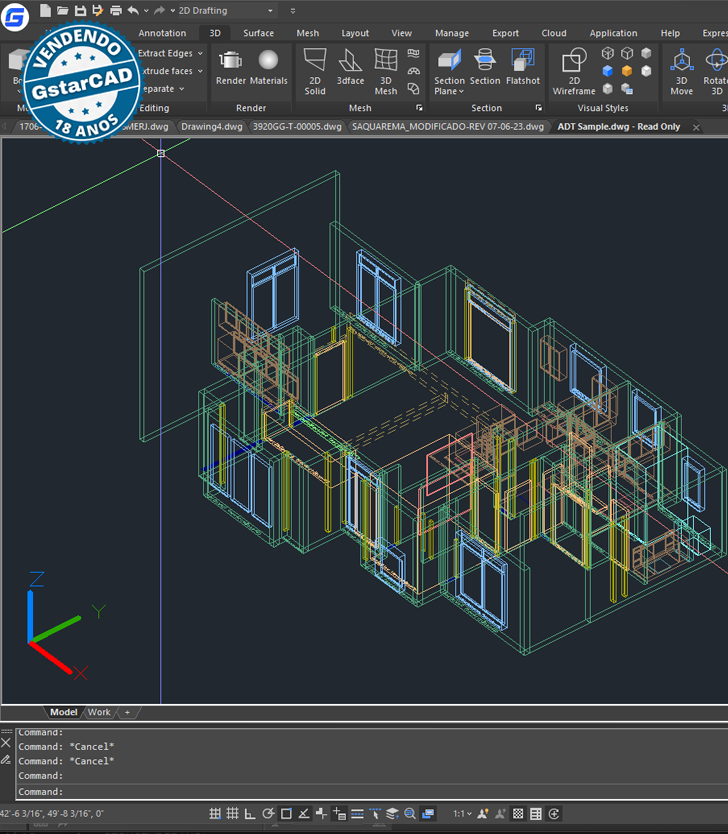Toggle ortho mode in status bar

click(x=250, y=814)
